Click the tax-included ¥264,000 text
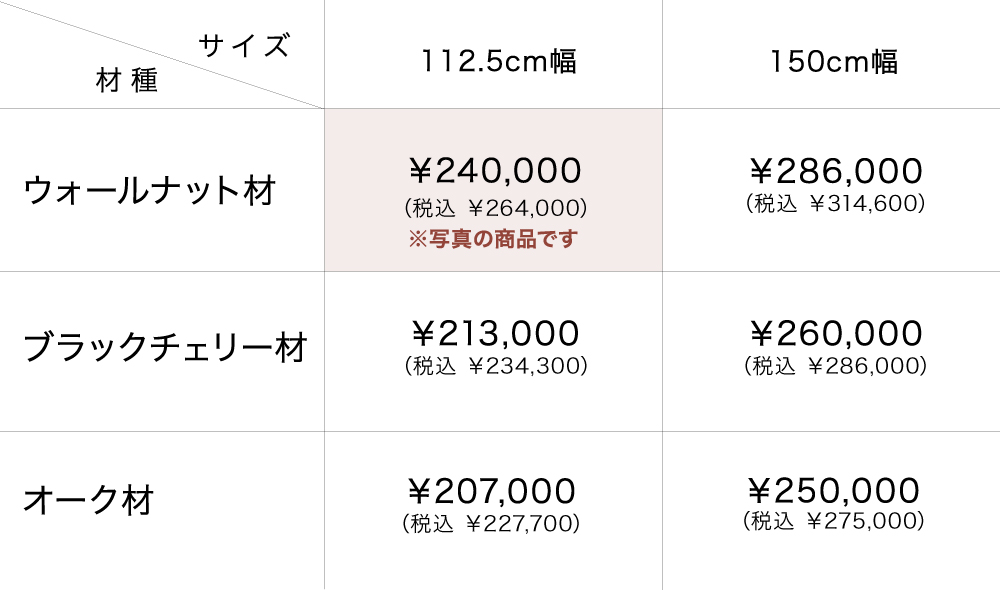 click(x=495, y=209)
